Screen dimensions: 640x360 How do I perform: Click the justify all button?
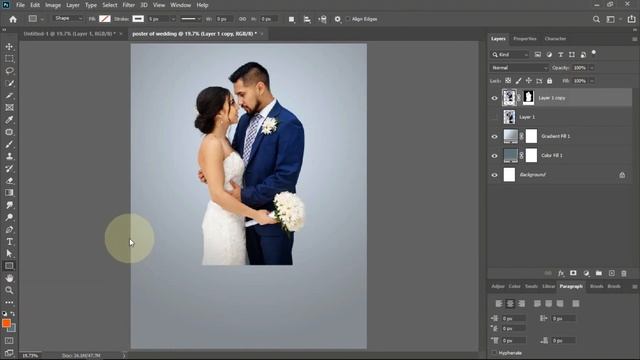point(576,304)
